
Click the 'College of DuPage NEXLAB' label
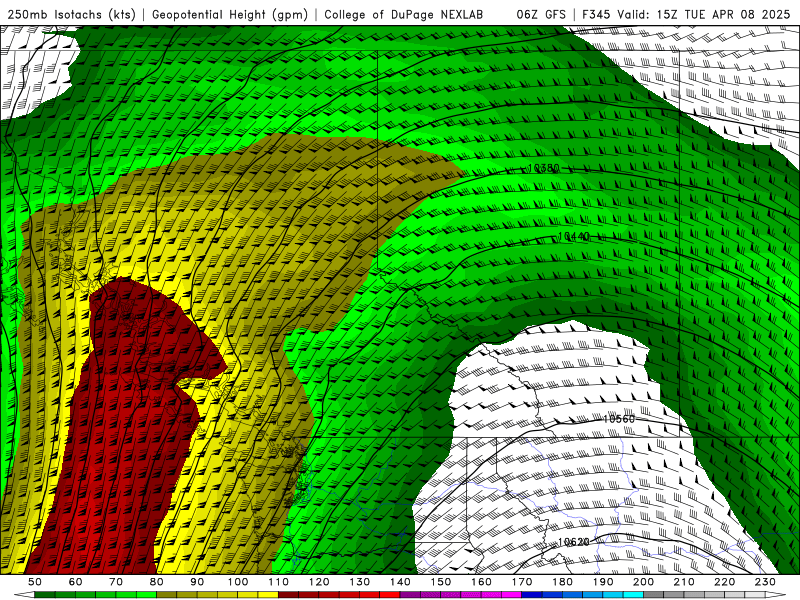pos(404,14)
